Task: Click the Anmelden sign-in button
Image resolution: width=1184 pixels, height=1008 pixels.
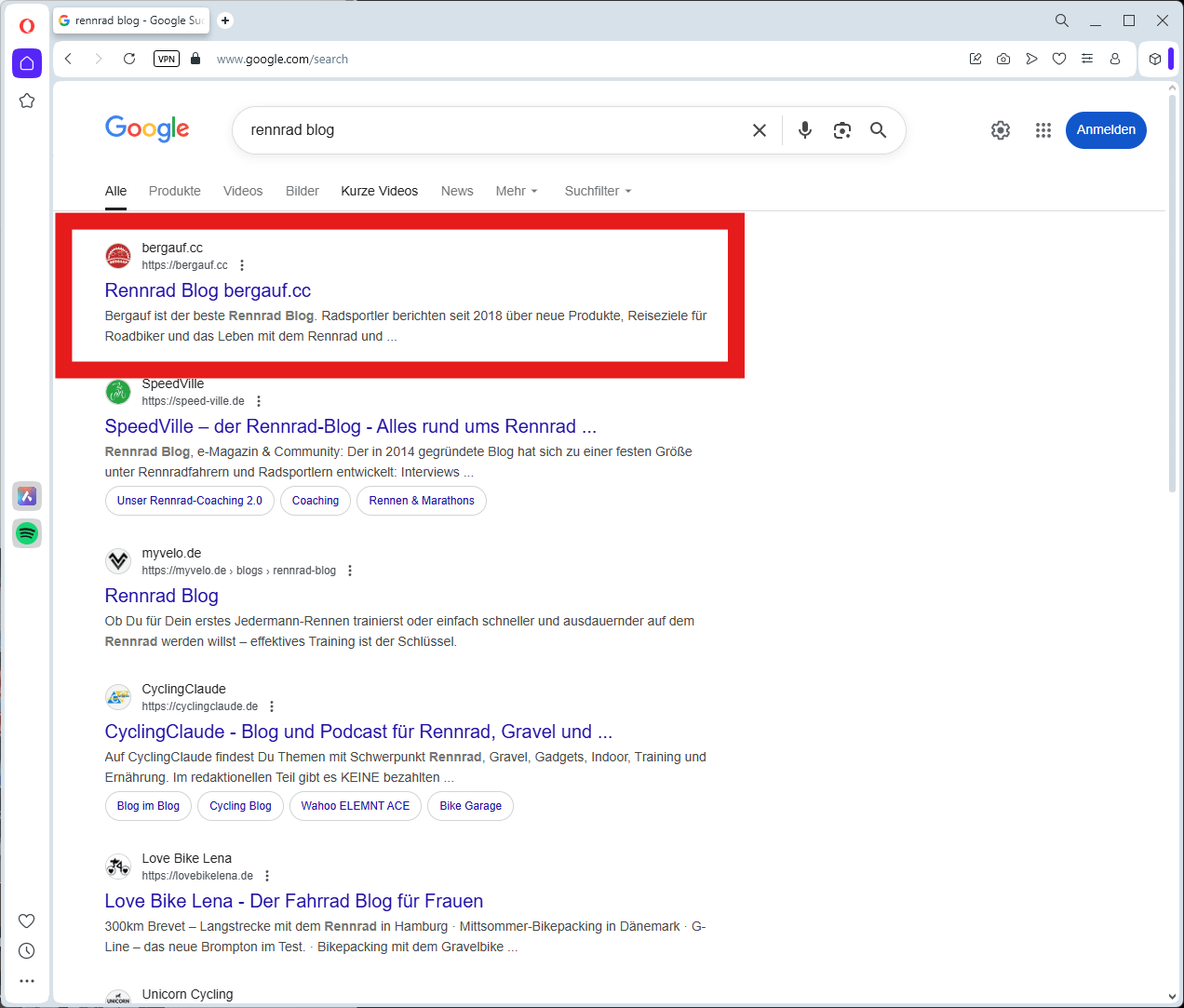Action: point(1105,130)
